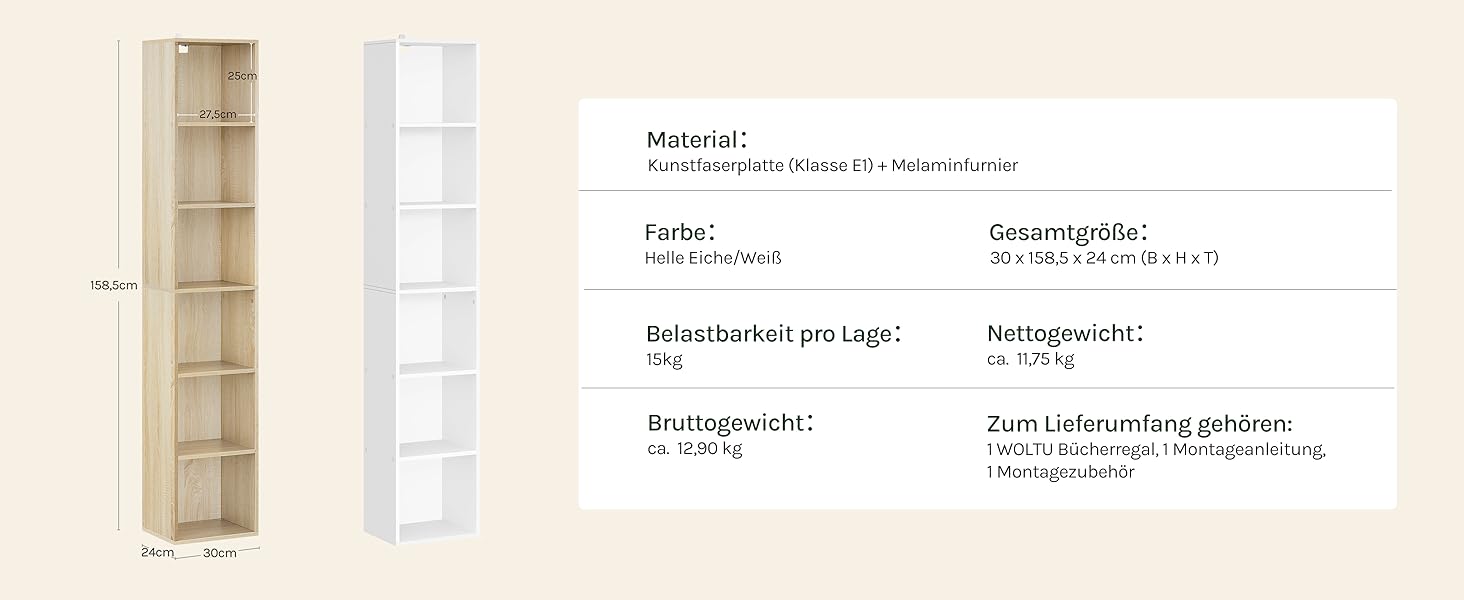Select the Helle Eiche/Weiß color text

[714, 258]
